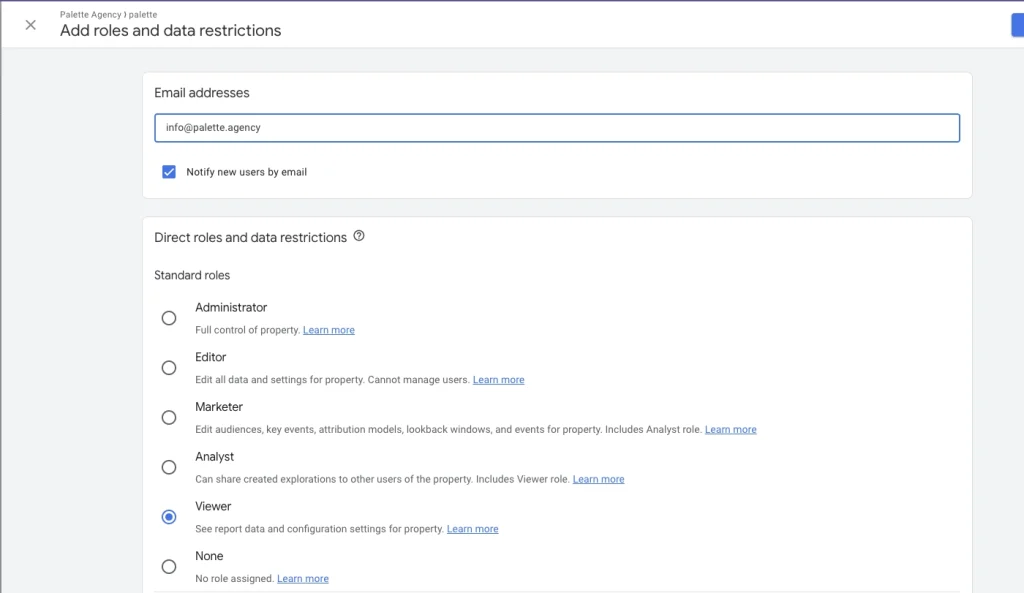Click the 'Palette Agency' breadcrumb text

click(x=90, y=14)
